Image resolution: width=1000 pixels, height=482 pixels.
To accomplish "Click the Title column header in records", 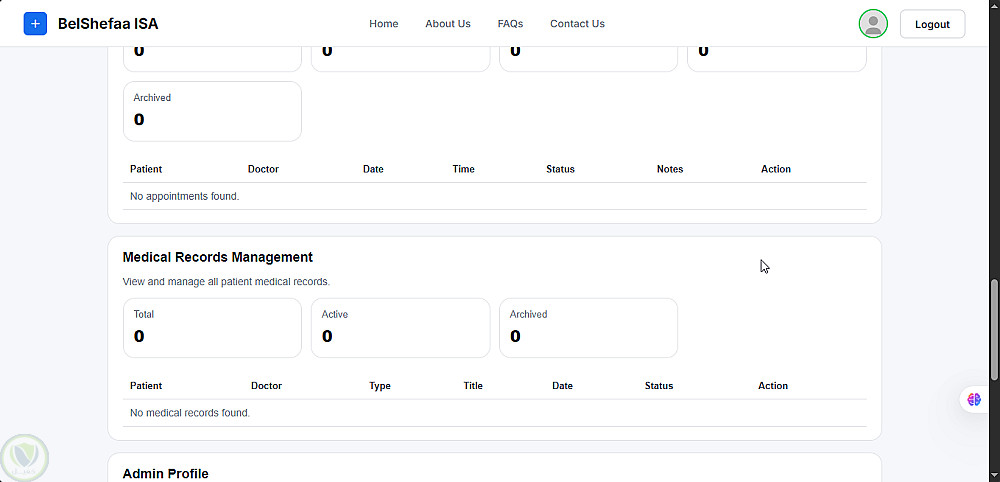I will coord(473,386).
